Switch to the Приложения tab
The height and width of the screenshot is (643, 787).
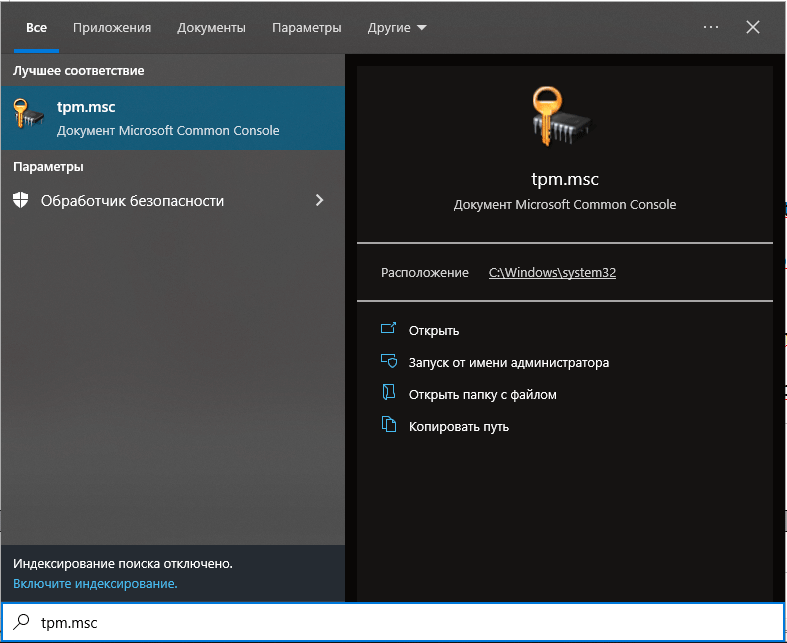point(112,28)
